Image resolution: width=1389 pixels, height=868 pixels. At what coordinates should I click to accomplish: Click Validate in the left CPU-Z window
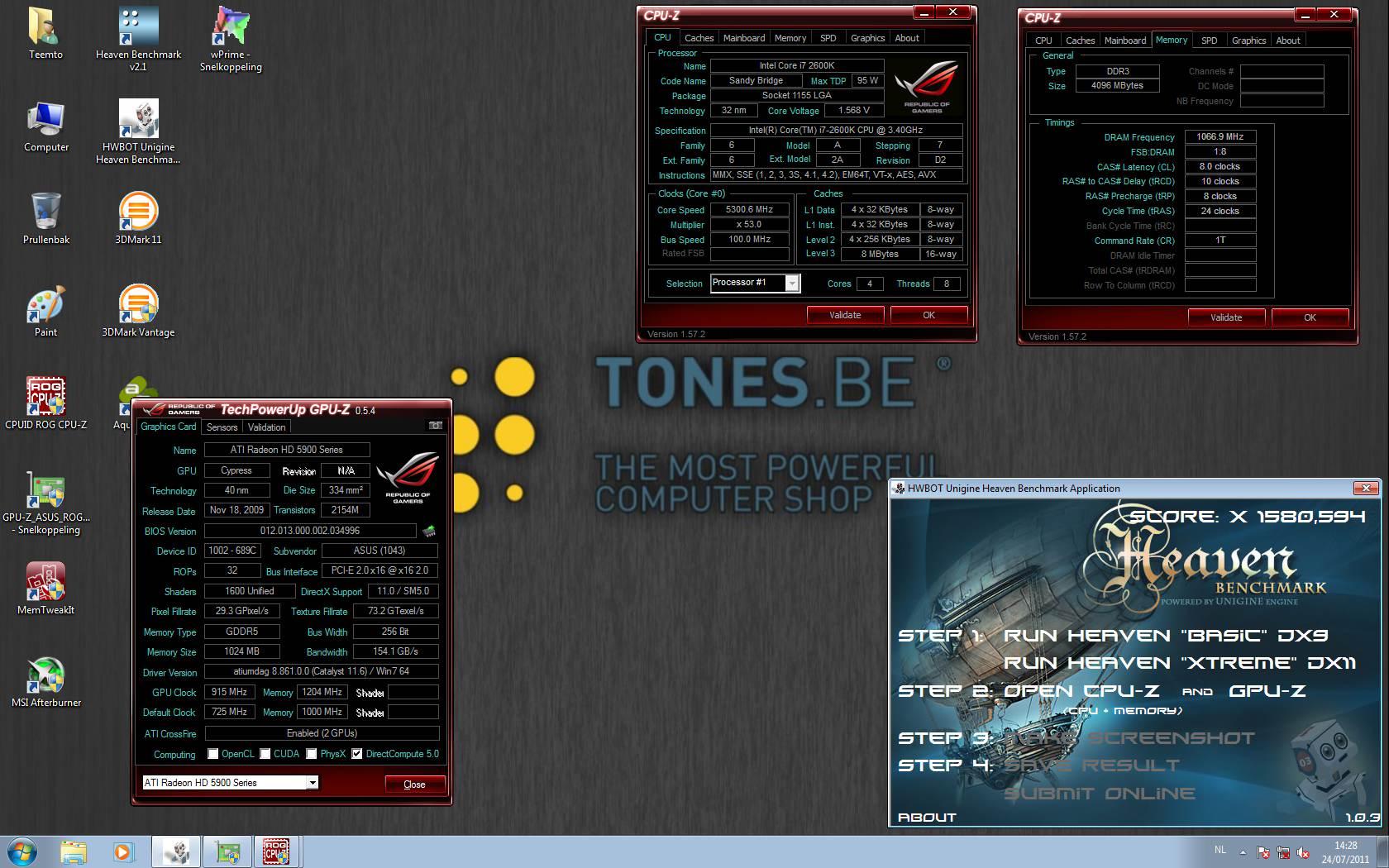pyautogui.click(x=845, y=315)
